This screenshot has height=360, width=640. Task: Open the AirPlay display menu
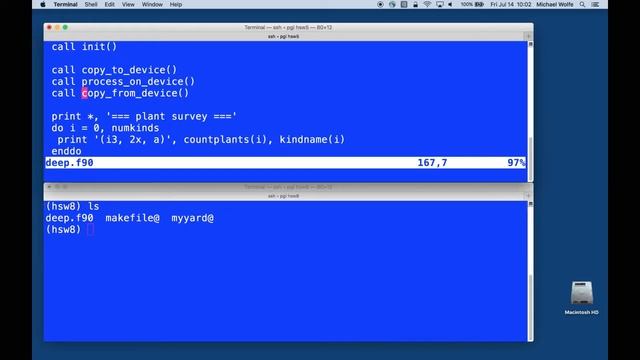pos(440,4)
